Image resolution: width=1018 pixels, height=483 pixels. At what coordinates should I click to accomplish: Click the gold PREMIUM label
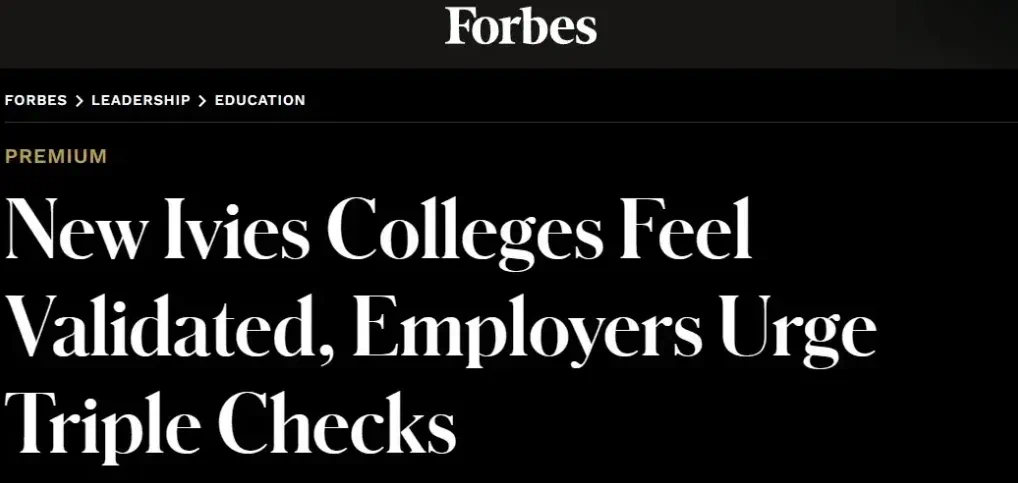click(x=56, y=156)
